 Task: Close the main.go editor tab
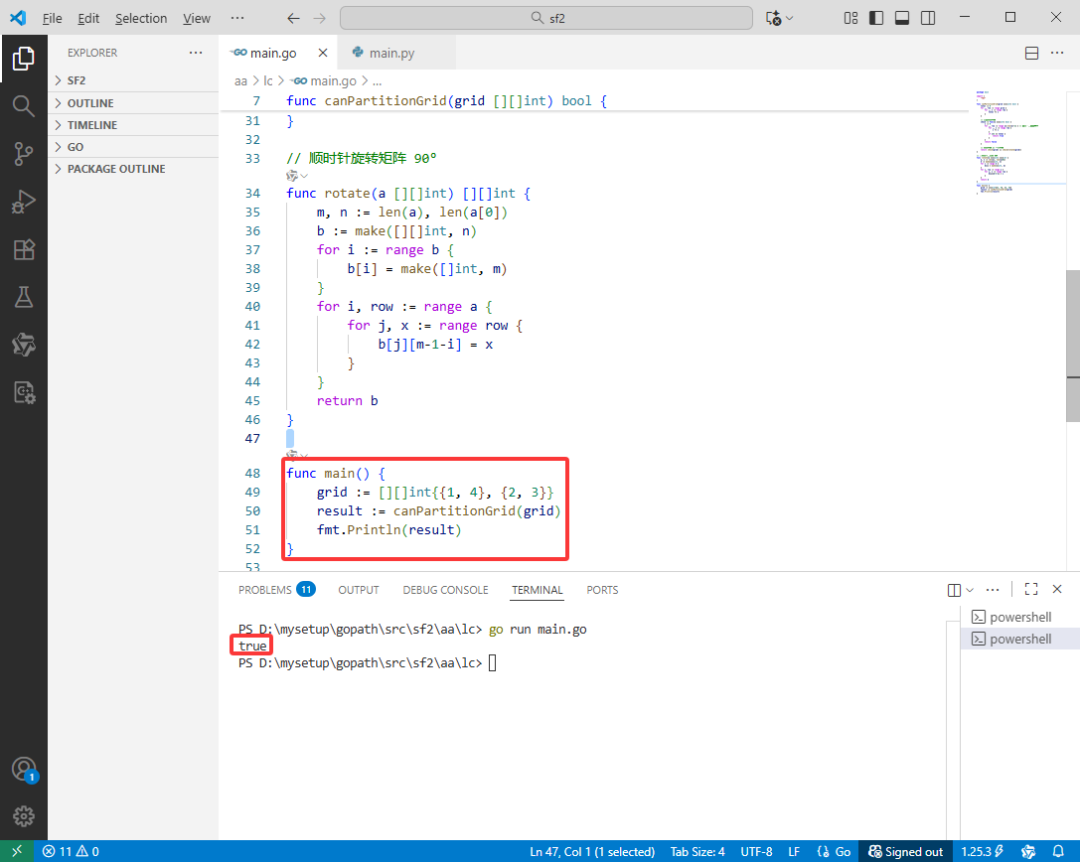pos(322,53)
